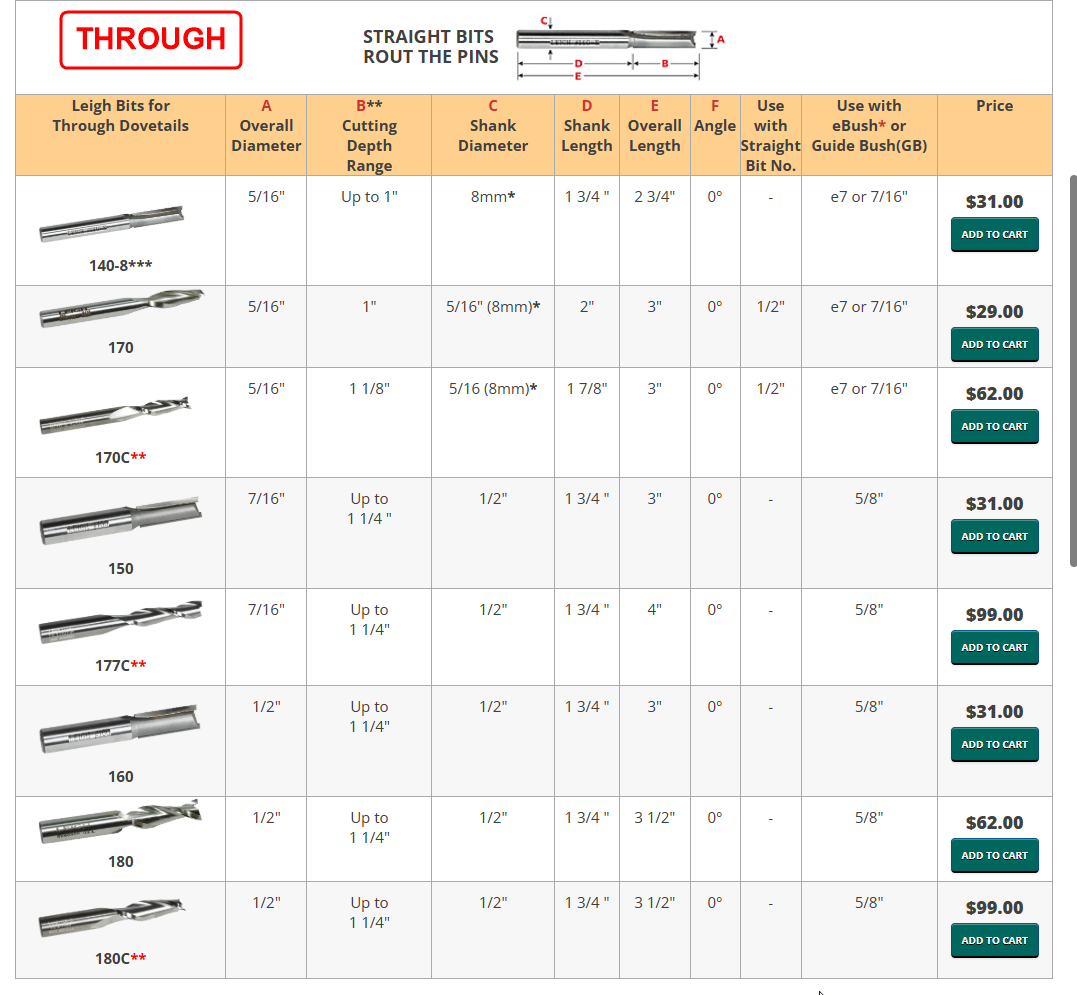Open the 180C bit product picture
This screenshot has width=1077, height=995.
(112, 918)
